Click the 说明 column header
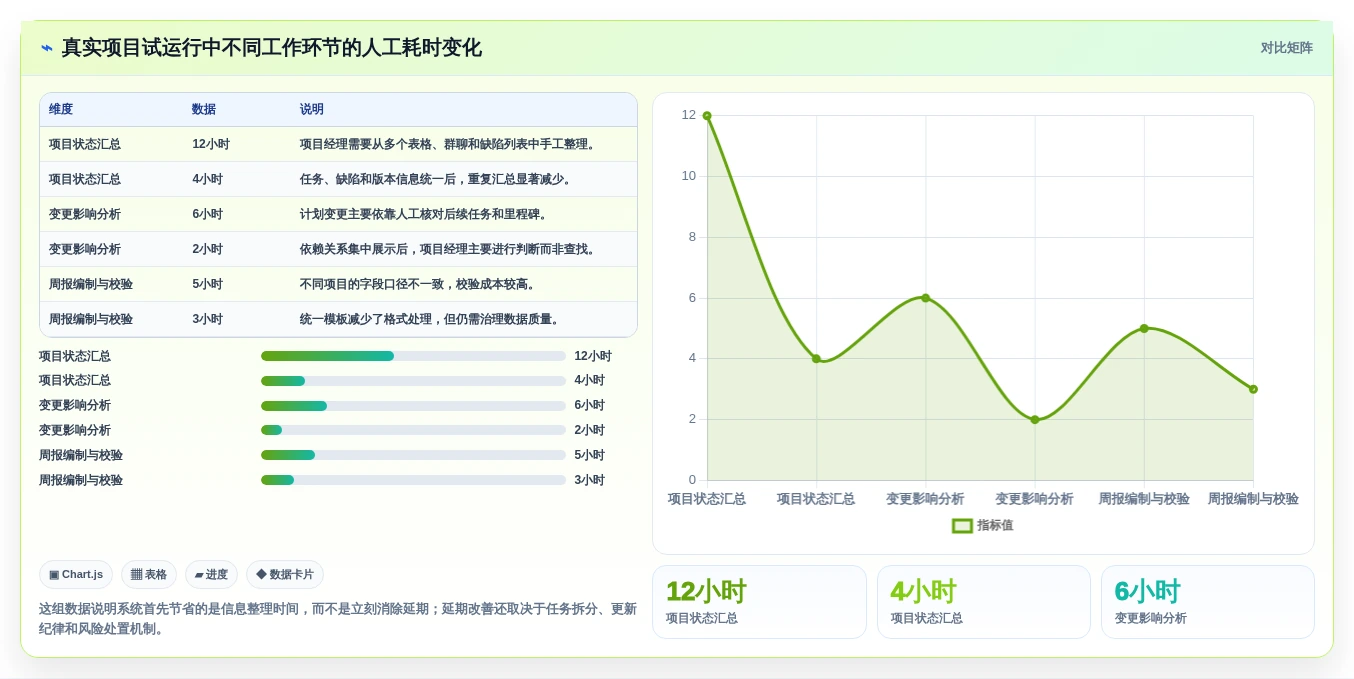 tap(312, 109)
